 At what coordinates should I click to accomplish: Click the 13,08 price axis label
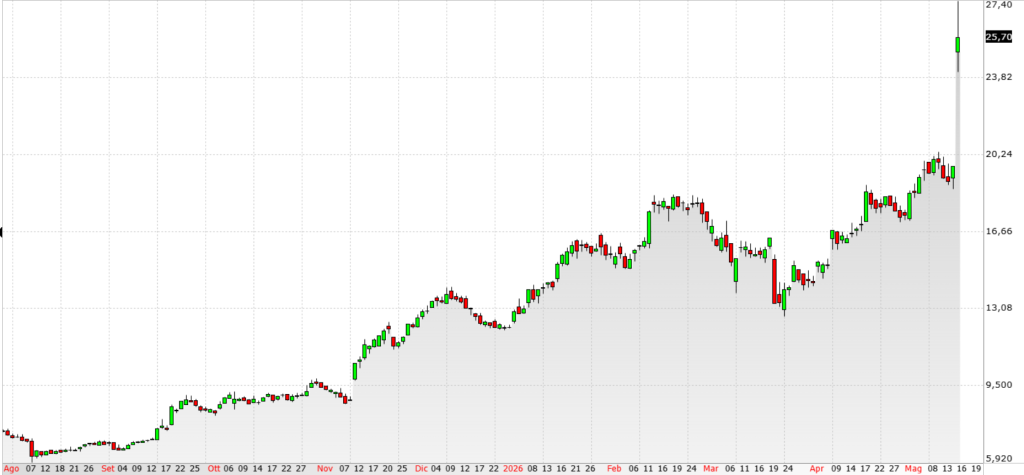pos(999,308)
